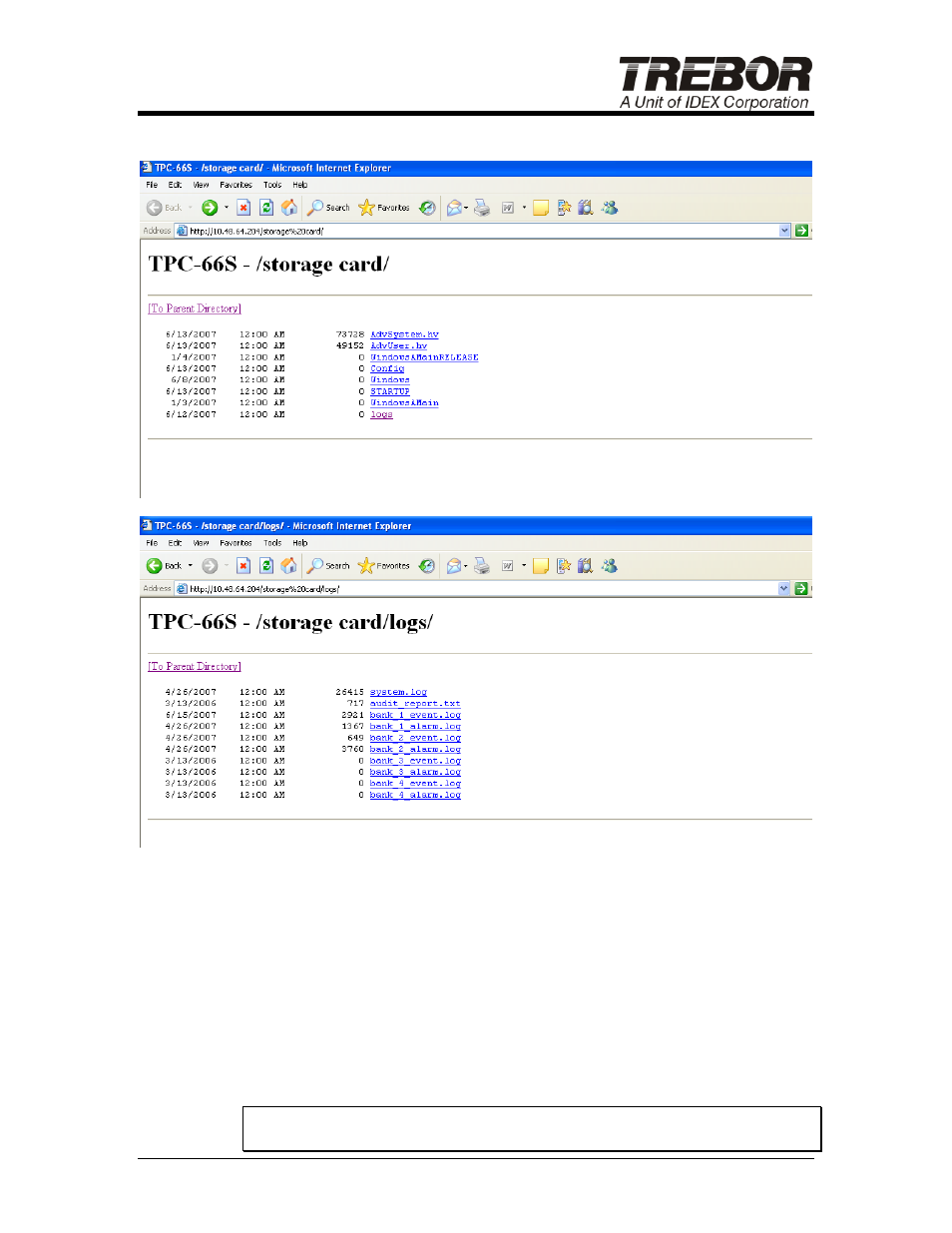Open Search in the storage card window toolbar
Image resolution: width=952 pixels, height=1233 pixels.
pos(328,208)
